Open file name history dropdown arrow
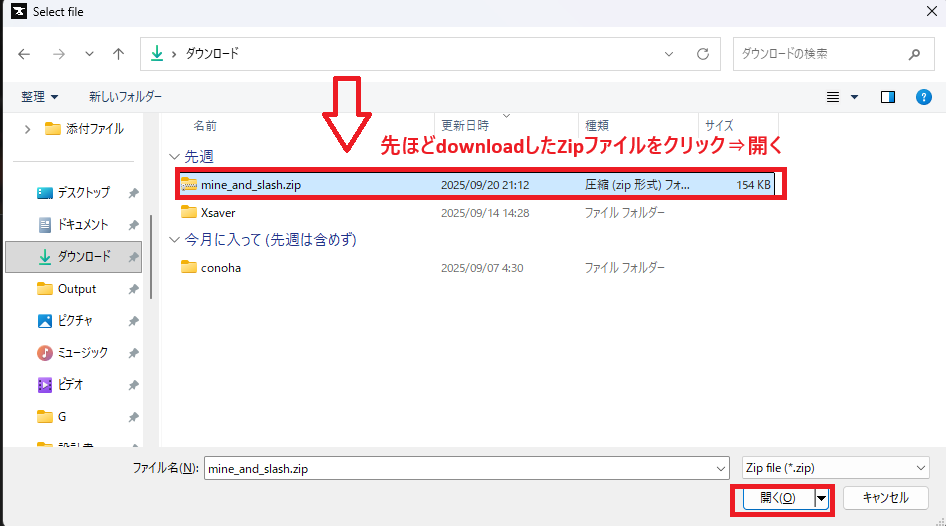 pyautogui.click(x=721, y=469)
